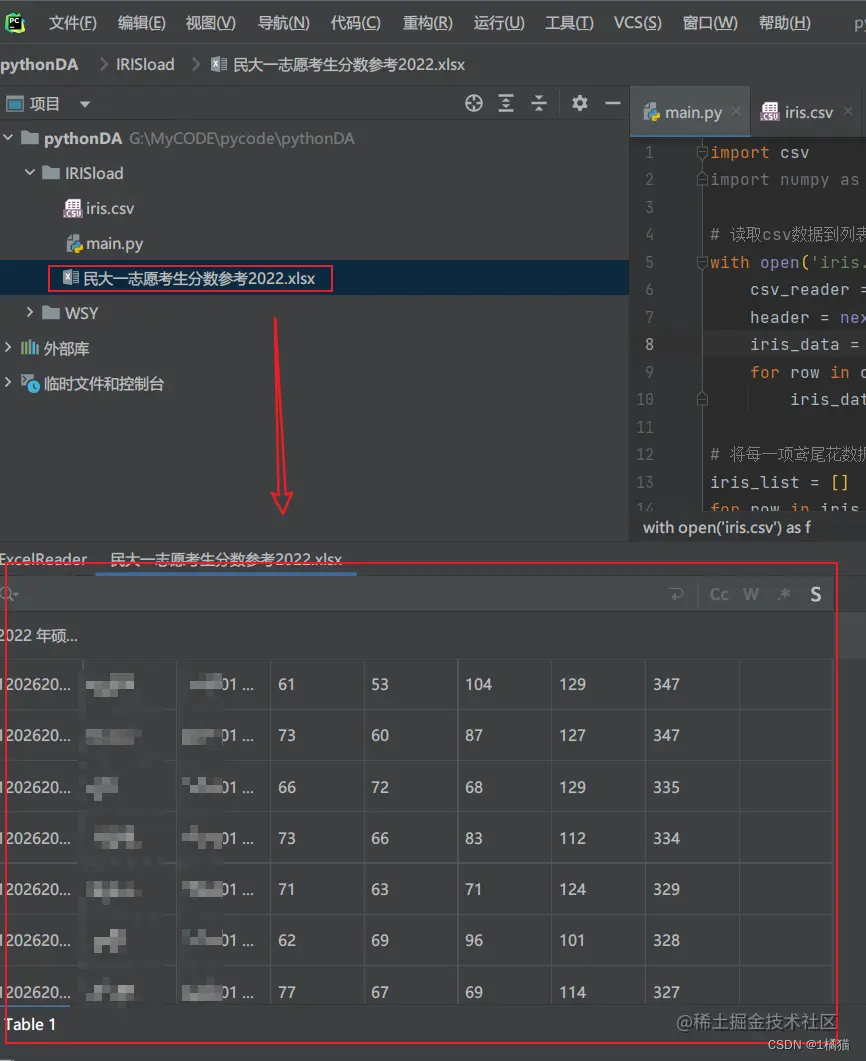The height and width of the screenshot is (1061, 866).
Task: Click the 外部库 library icon
Action: coord(30,348)
